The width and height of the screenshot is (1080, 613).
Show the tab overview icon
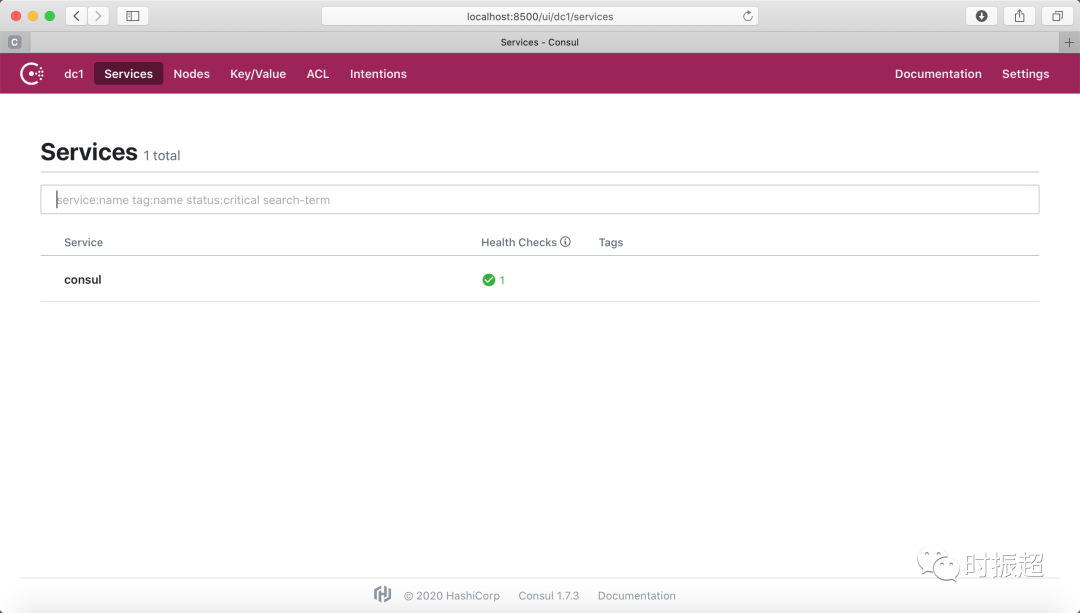[x=1057, y=16]
